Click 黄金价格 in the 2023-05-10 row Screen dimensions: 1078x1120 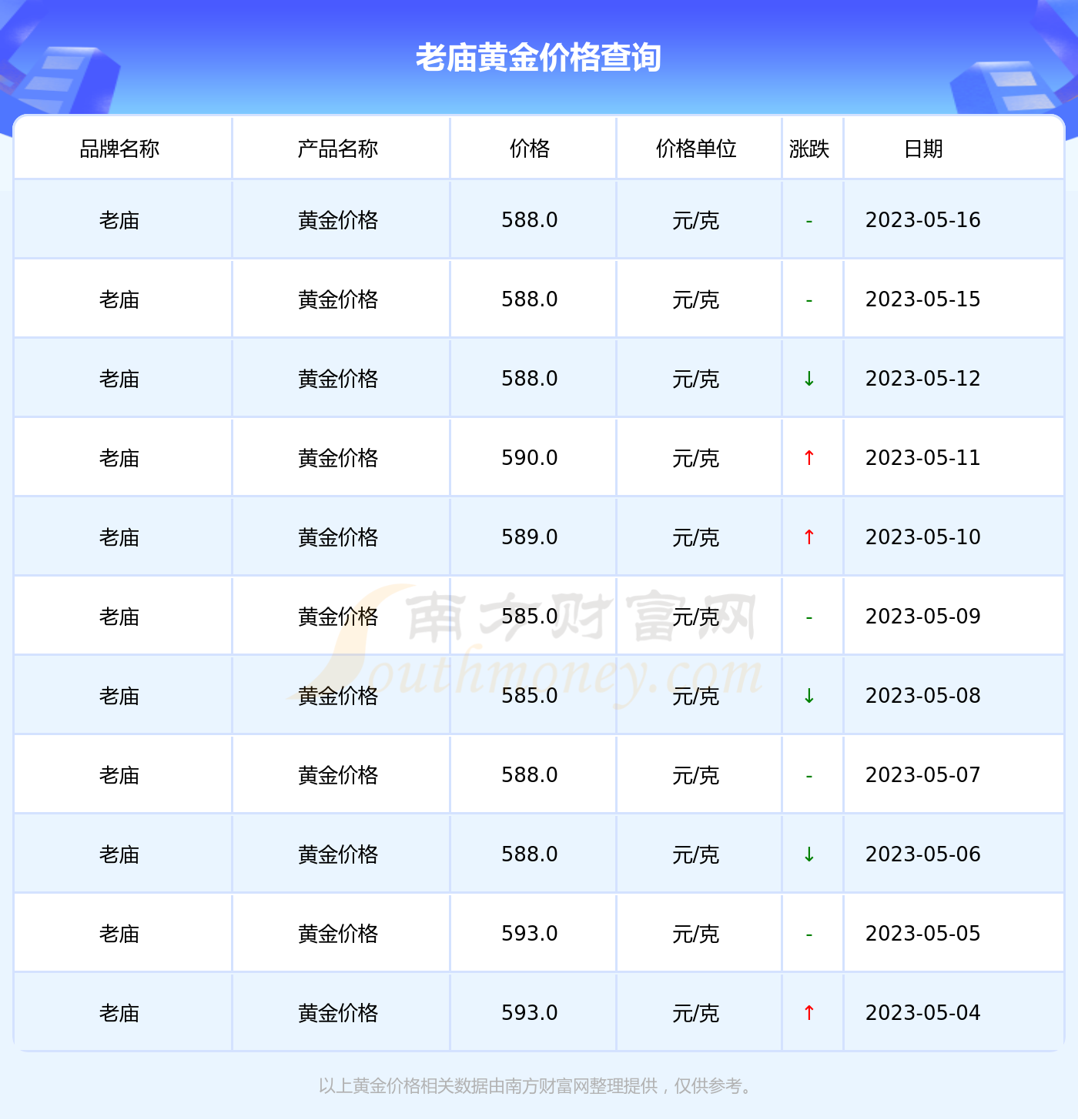coord(338,538)
